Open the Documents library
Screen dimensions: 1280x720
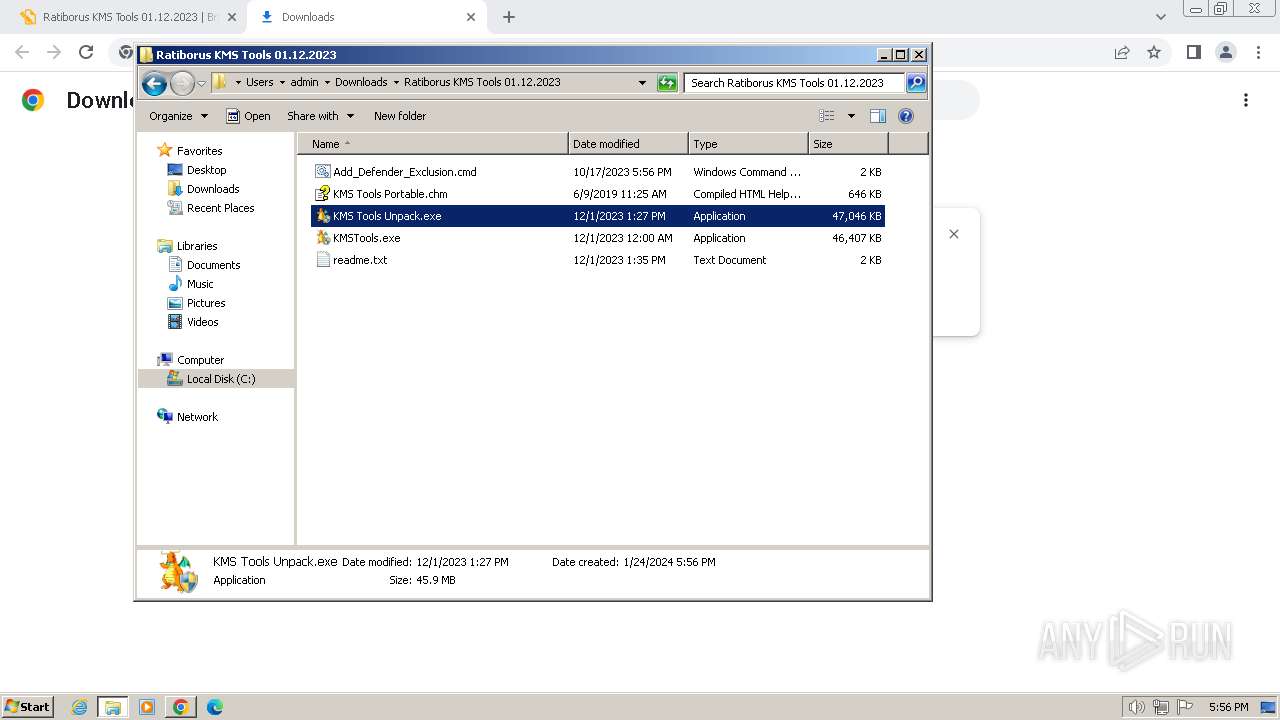[213, 265]
